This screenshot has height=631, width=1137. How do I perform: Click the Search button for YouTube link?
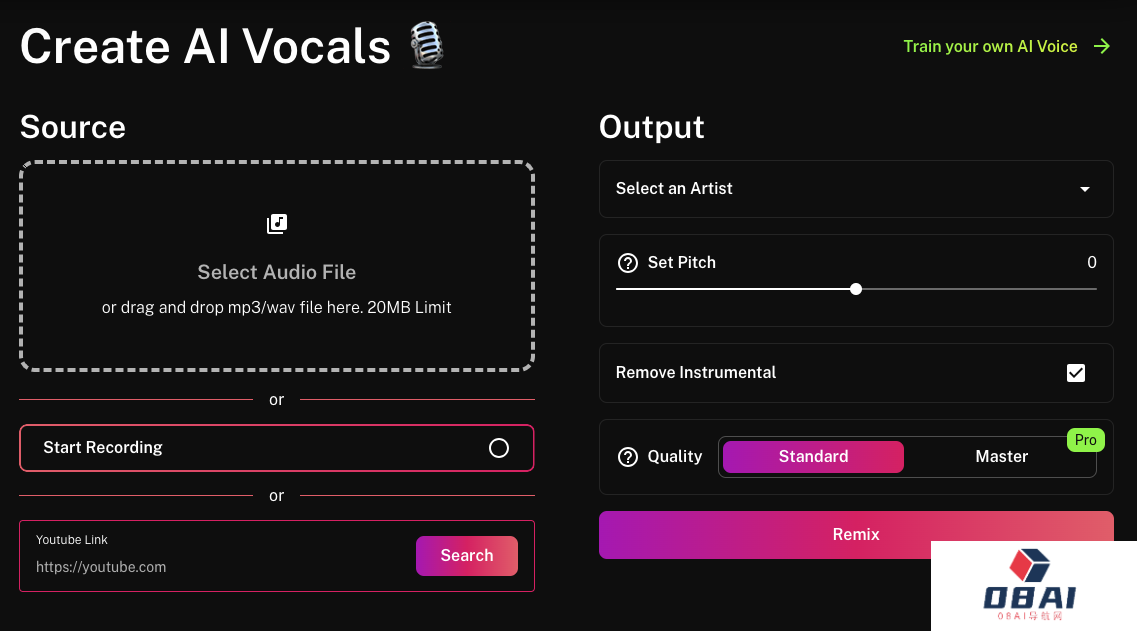467,556
